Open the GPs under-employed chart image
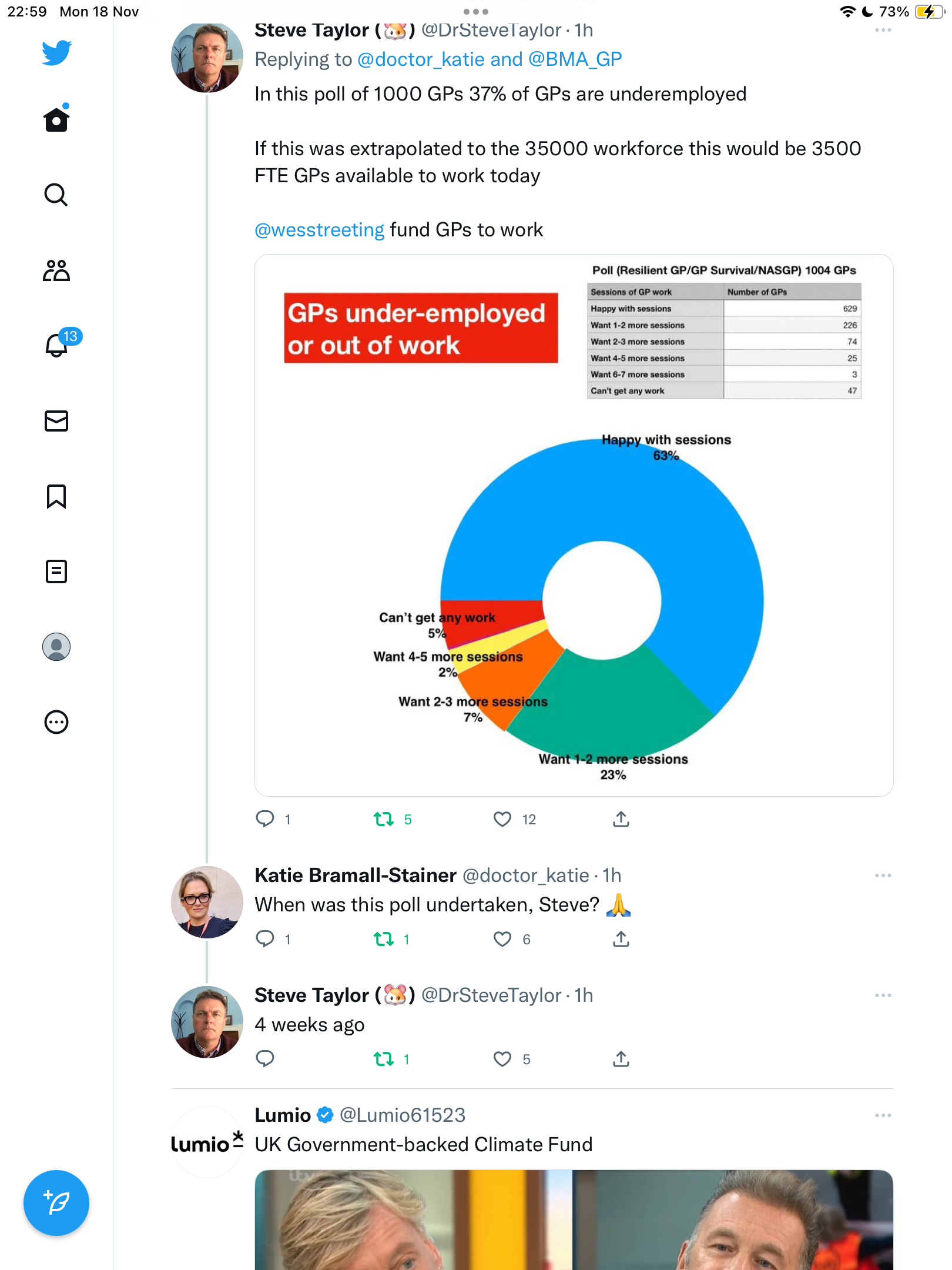The image size is (952, 1270). [x=574, y=525]
